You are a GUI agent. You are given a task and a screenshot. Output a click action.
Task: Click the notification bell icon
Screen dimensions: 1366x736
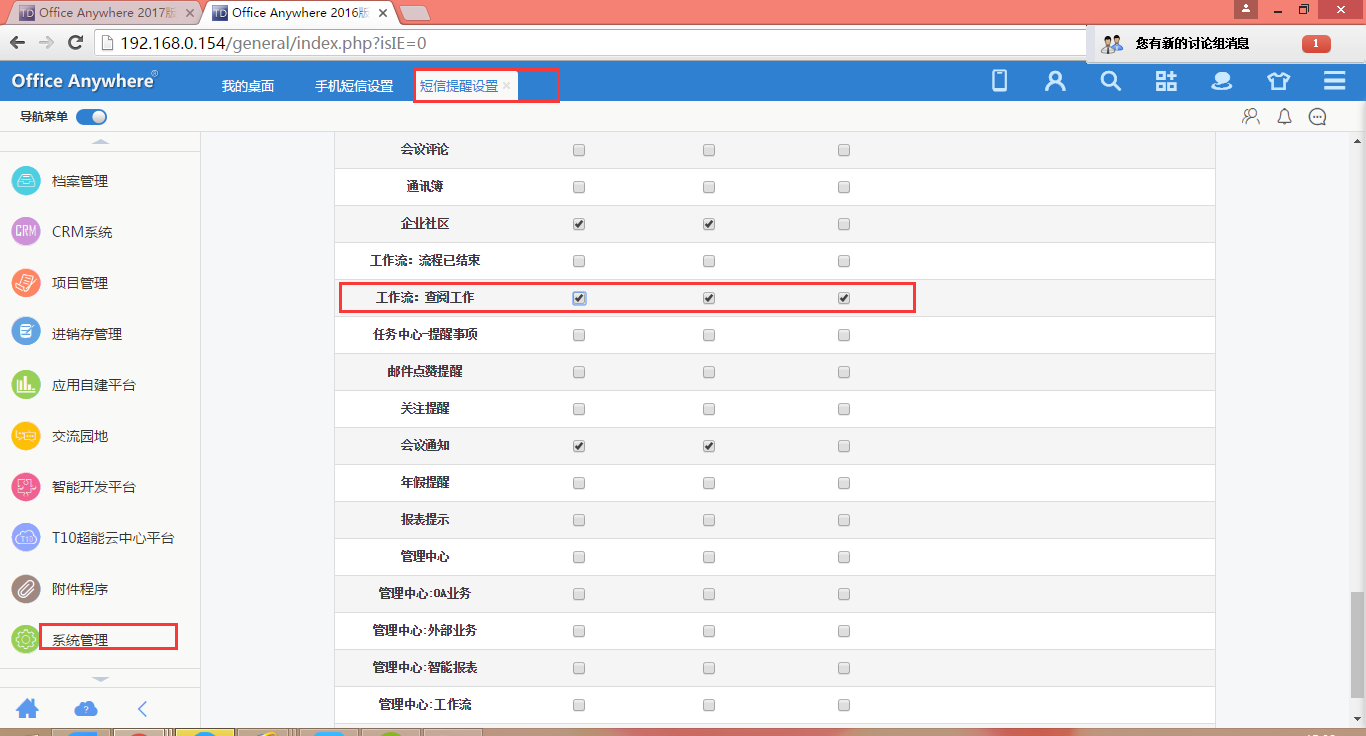[x=1285, y=117]
